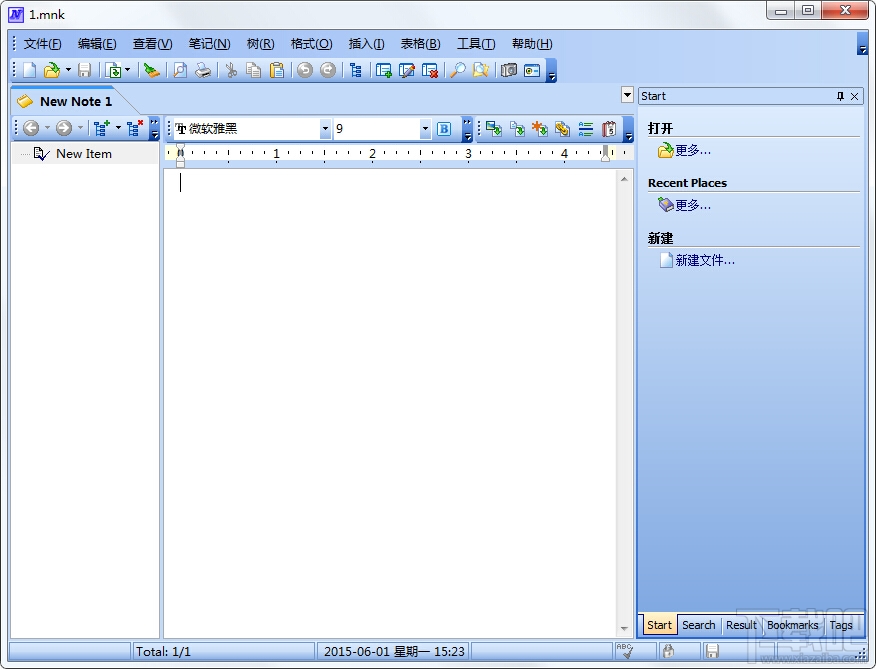Screen dimensions: 876x669
Task: Click the reload file toolbar icon
Action: tap(113, 70)
